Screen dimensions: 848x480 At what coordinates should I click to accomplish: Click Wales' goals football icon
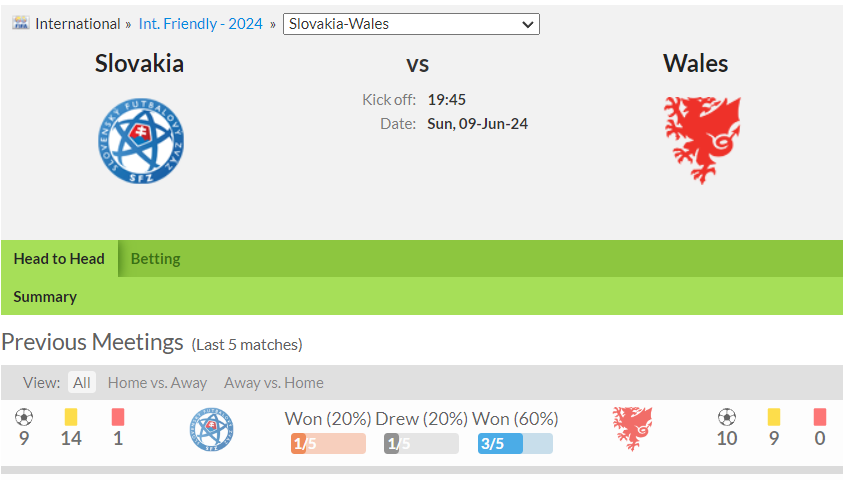tap(727, 417)
